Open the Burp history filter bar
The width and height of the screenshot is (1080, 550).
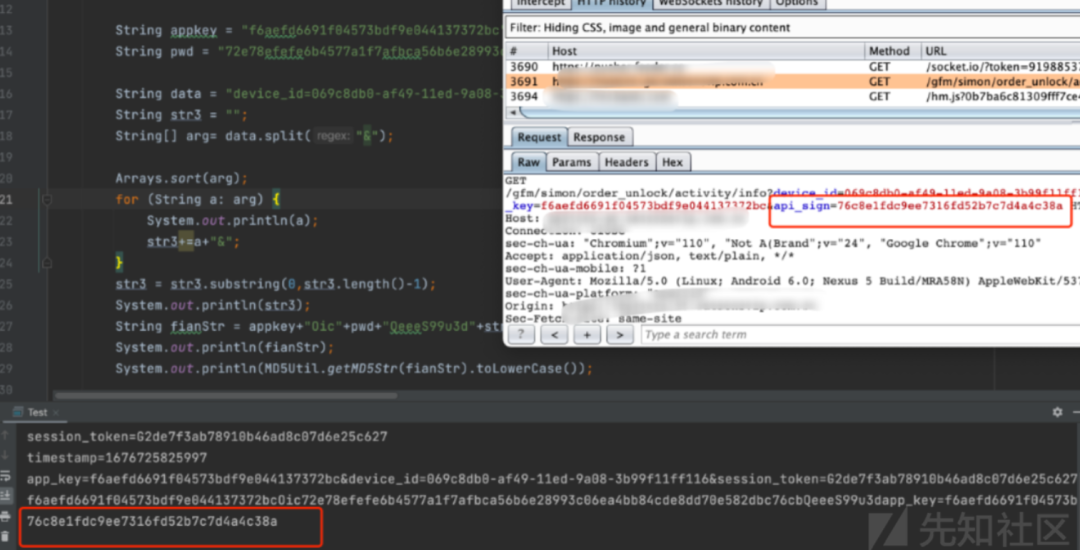click(x=792, y=28)
